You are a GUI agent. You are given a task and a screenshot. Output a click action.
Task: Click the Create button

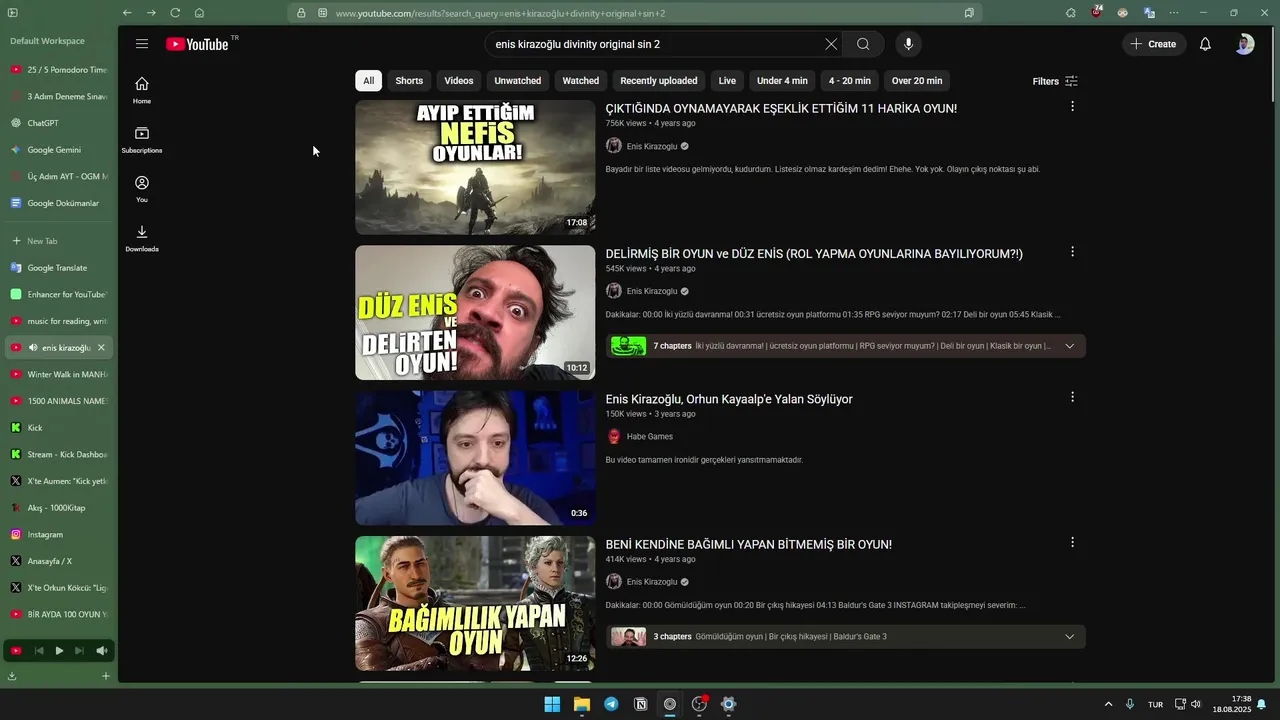1153,44
